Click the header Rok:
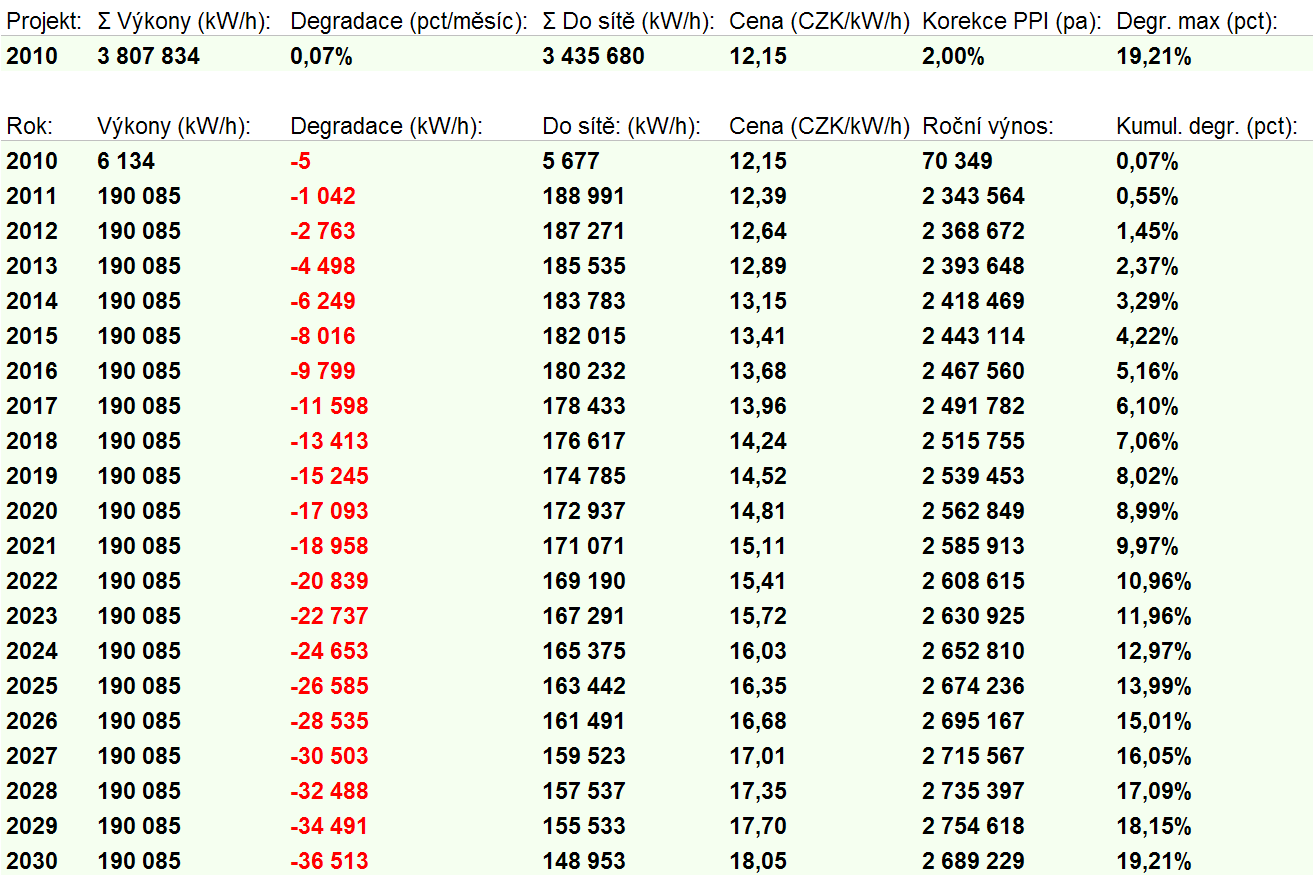1314x875 pixels. (29, 127)
